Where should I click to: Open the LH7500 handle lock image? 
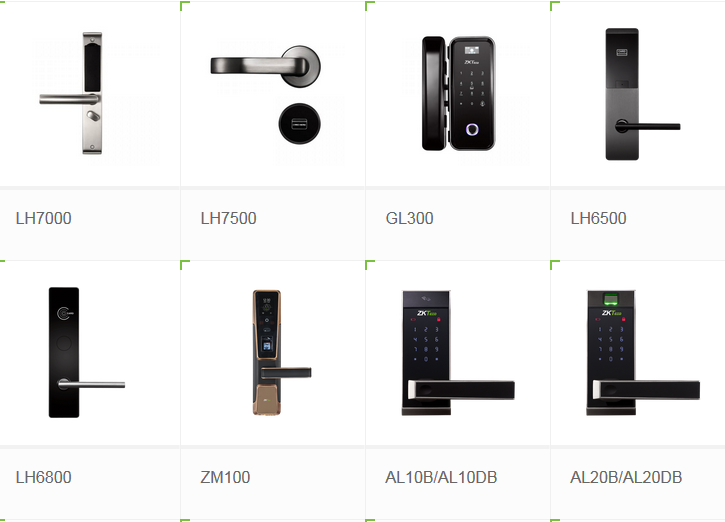click(x=266, y=94)
